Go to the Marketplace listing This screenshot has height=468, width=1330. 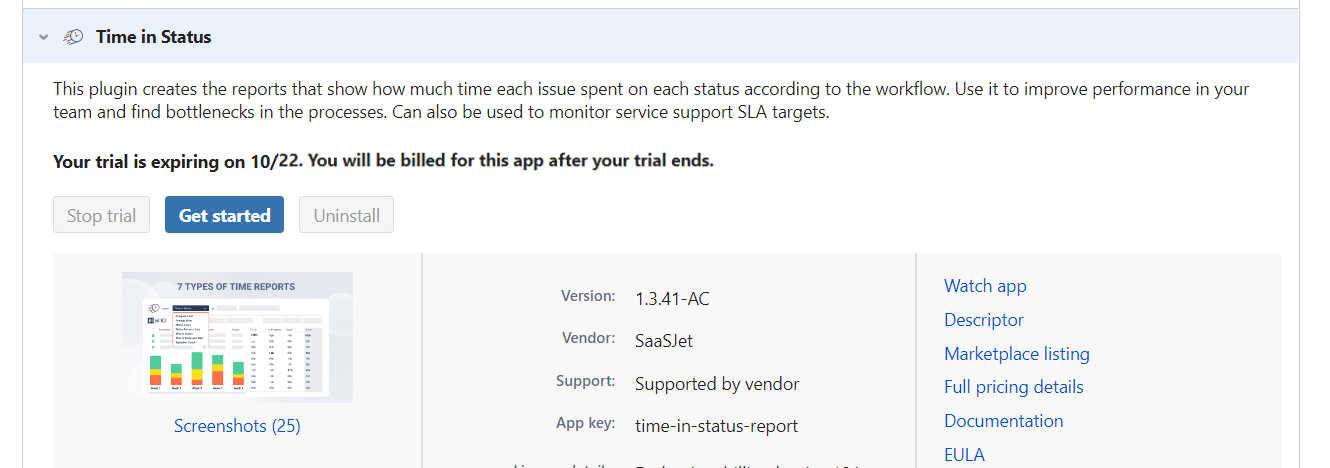[x=1016, y=354]
